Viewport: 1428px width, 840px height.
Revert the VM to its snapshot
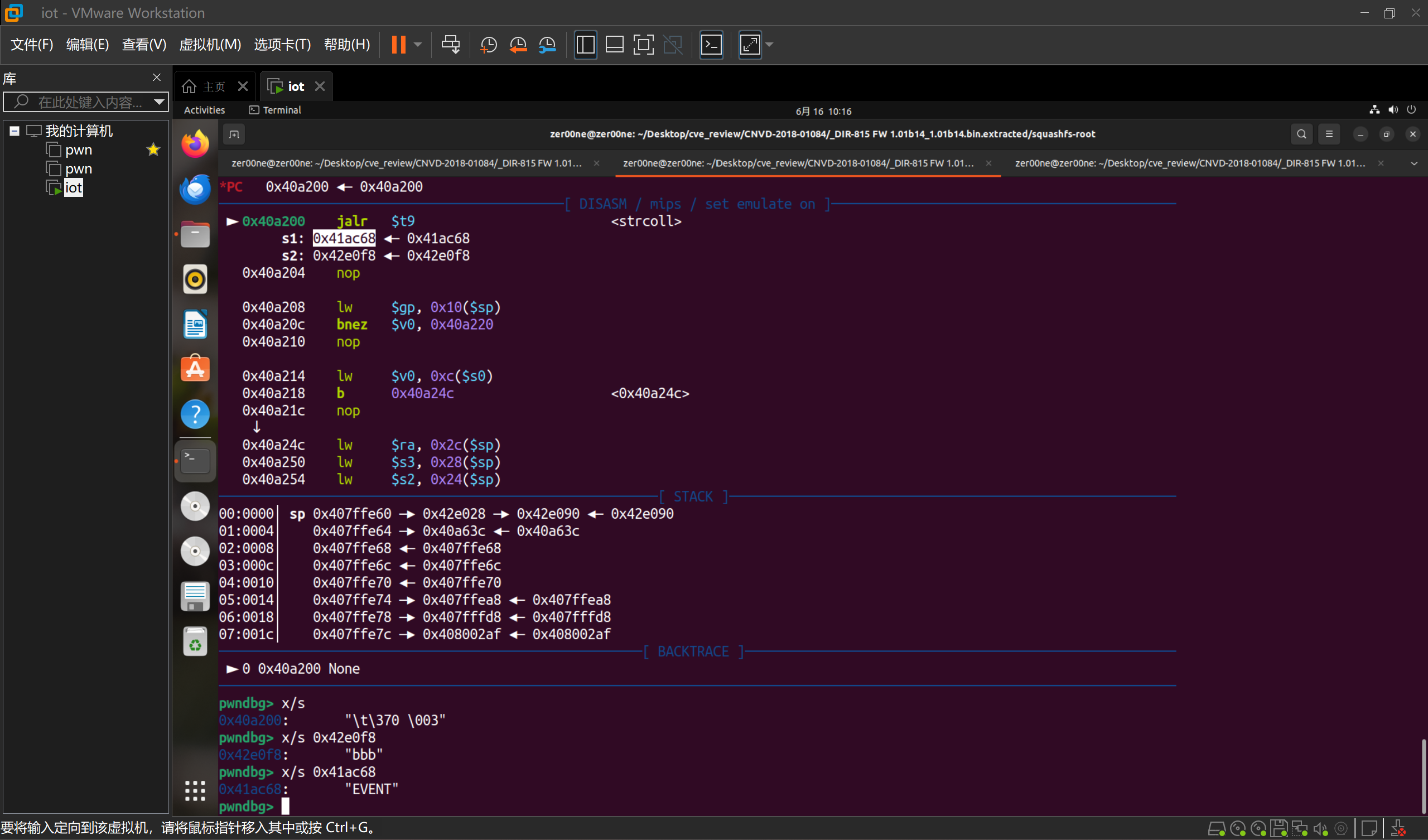[x=518, y=44]
